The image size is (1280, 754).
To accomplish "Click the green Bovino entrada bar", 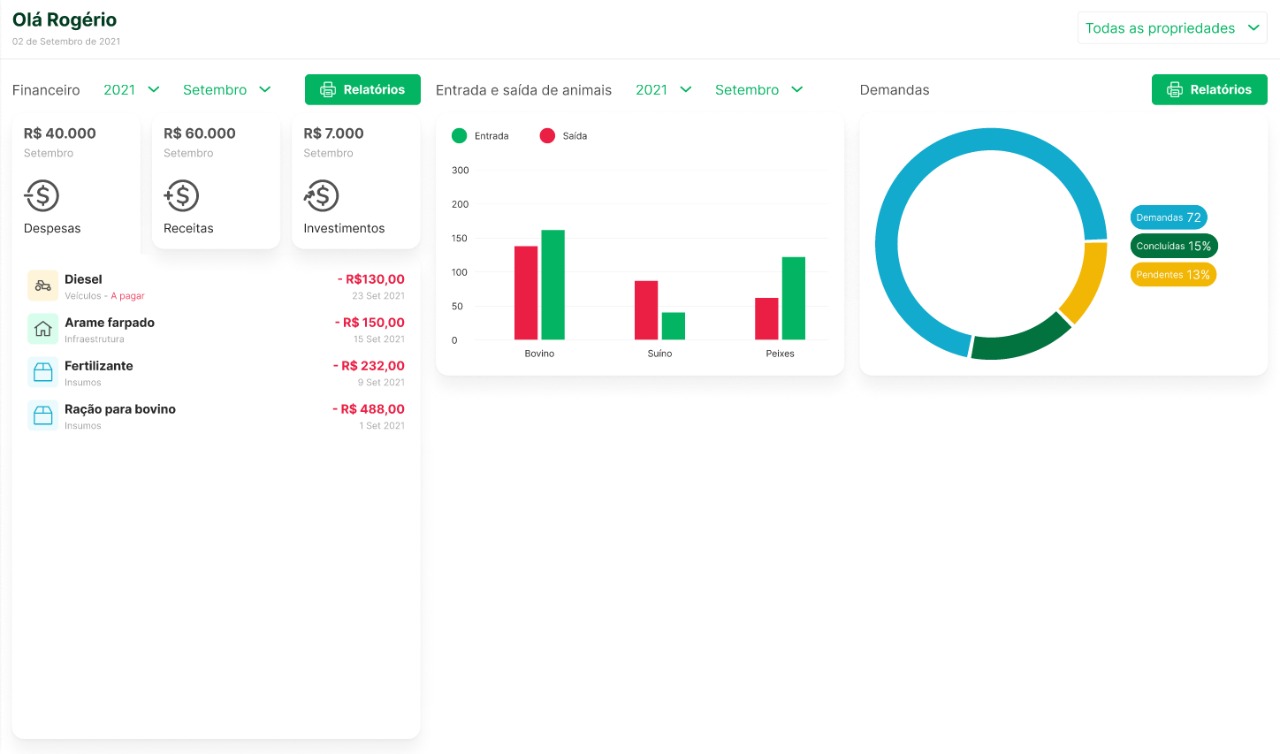I will tap(553, 285).
